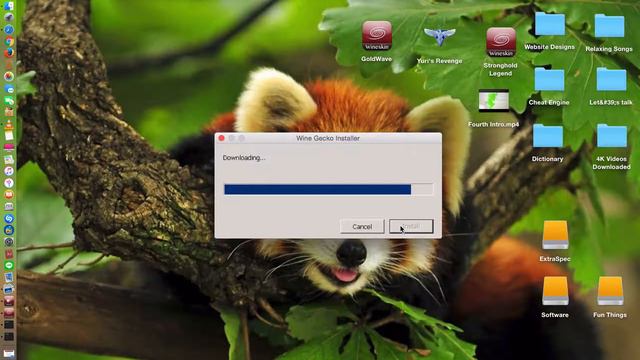Launch Safari from the dock
The image size is (640, 360).
9,29
